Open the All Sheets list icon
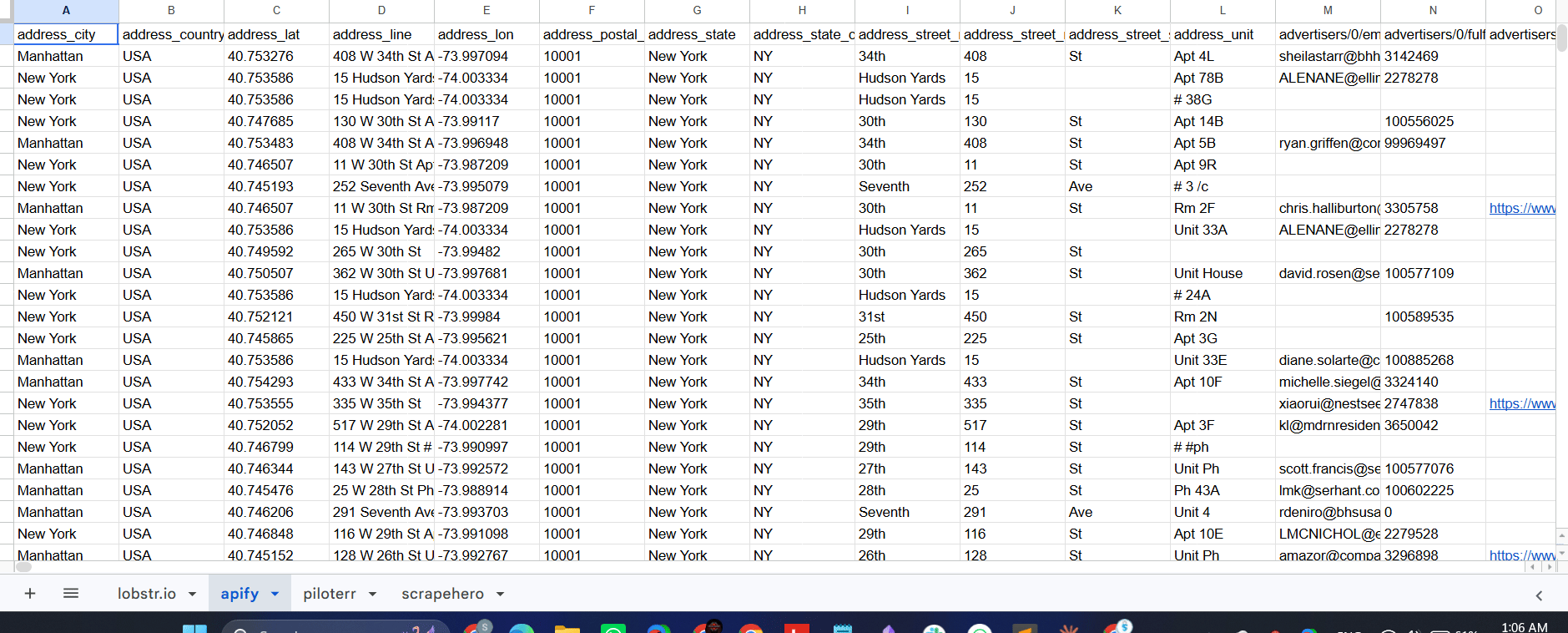Screen dimensions: 1568x633 71,594
